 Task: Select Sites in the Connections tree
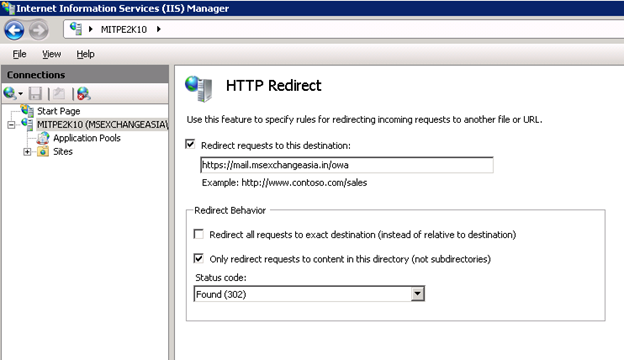63,152
